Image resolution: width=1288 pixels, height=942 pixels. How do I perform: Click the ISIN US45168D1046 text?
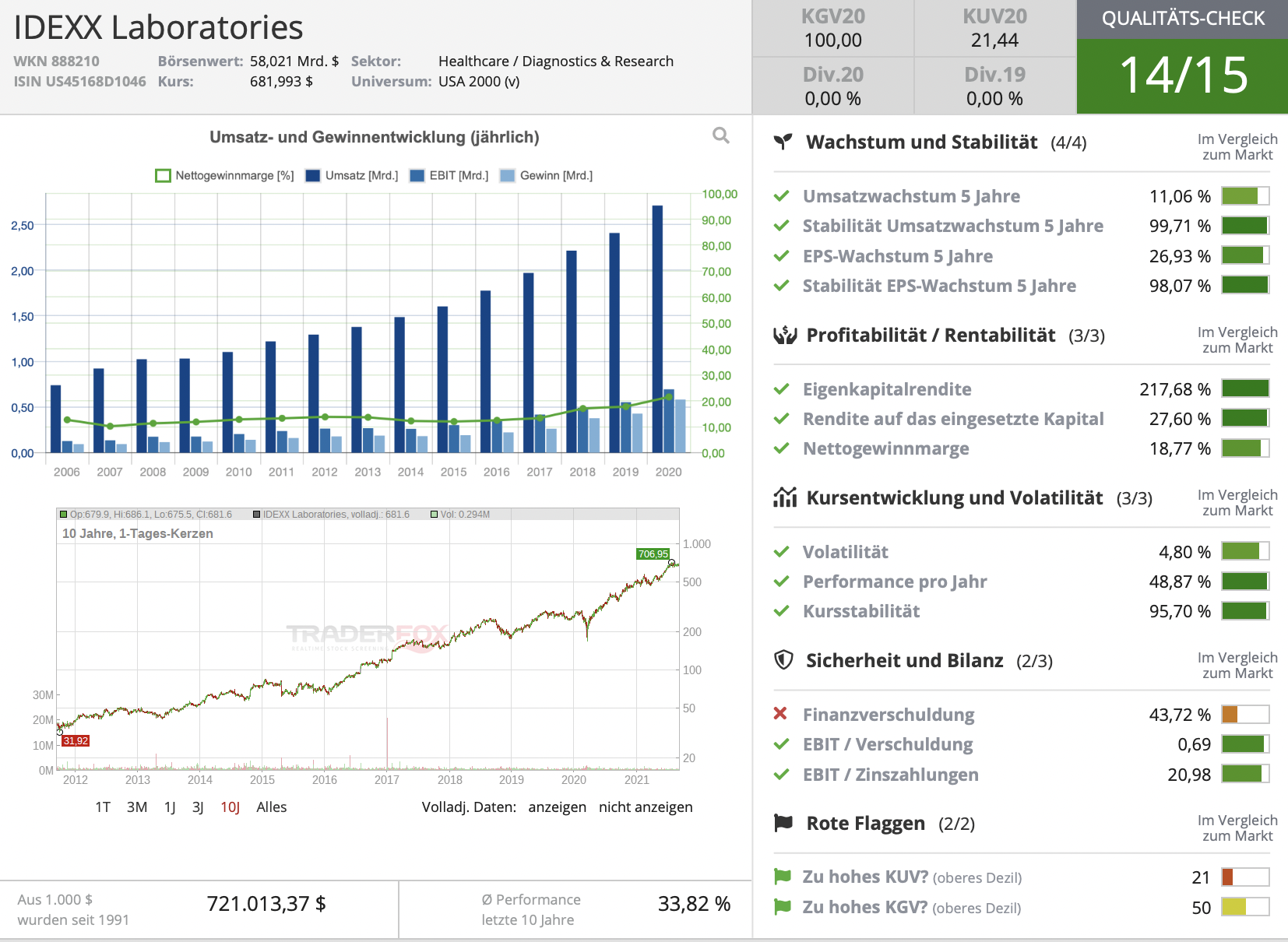[79, 82]
